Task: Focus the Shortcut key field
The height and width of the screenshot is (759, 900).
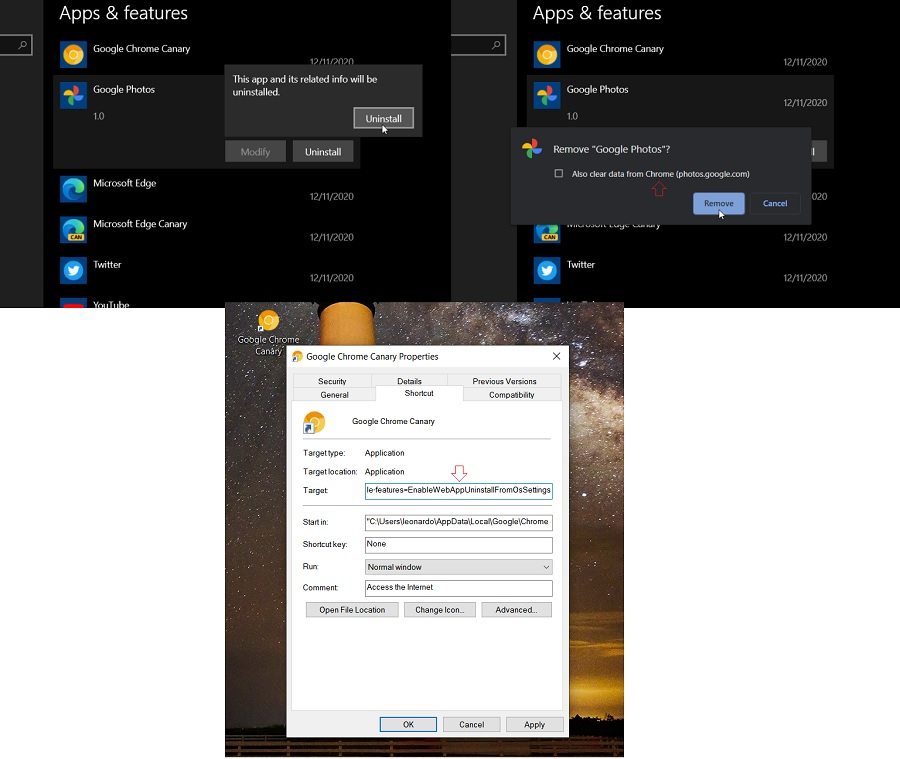Action: pyautogui.click(x=459, y=545)
